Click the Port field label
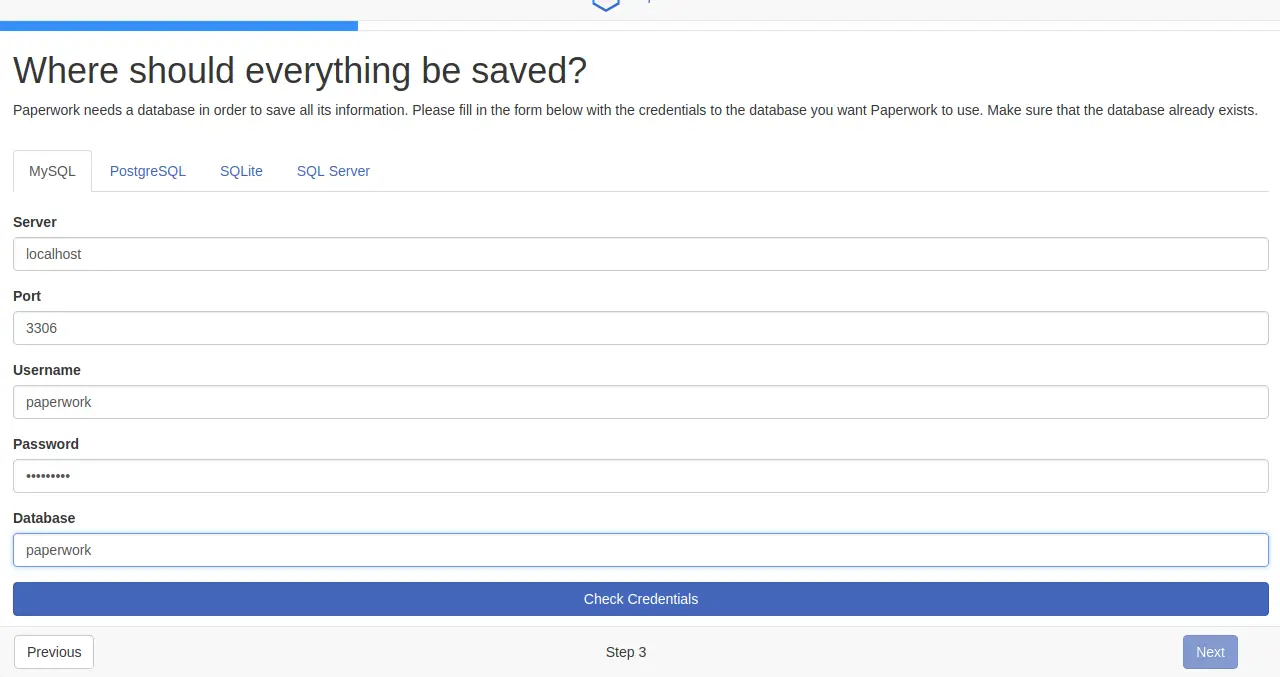 [x=27, y=296]
